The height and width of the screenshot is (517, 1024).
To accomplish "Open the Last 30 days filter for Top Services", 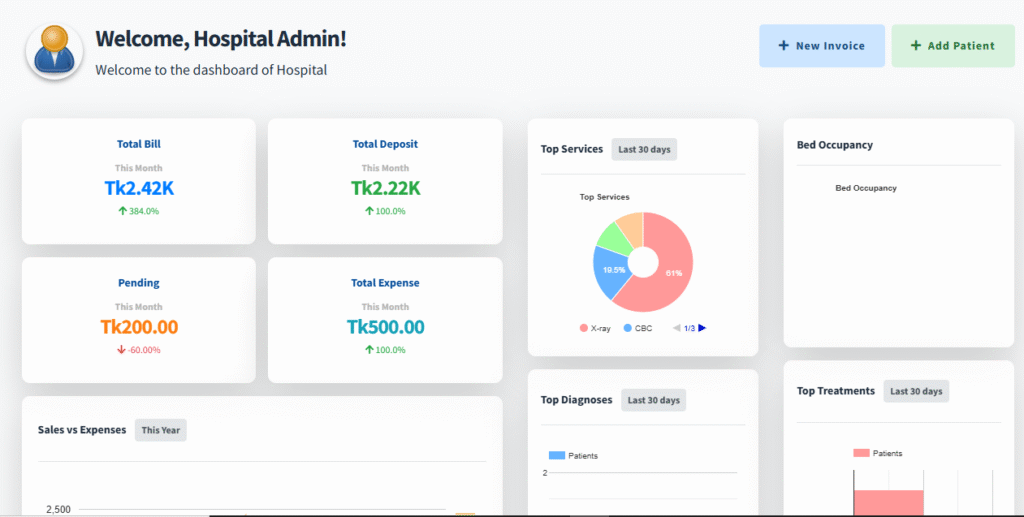I will (644, 150).
